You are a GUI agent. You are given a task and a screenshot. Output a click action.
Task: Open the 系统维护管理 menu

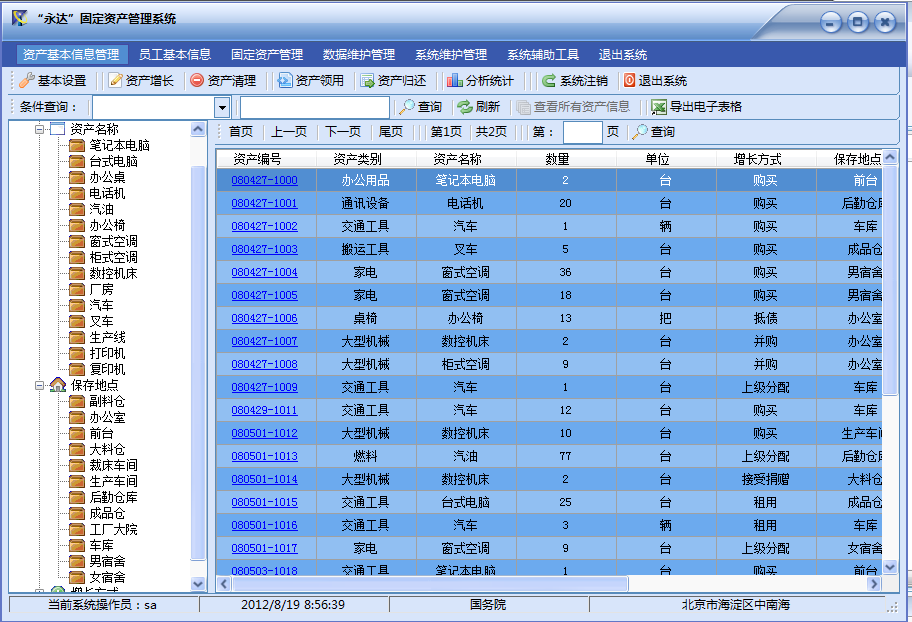click(451, 55)
